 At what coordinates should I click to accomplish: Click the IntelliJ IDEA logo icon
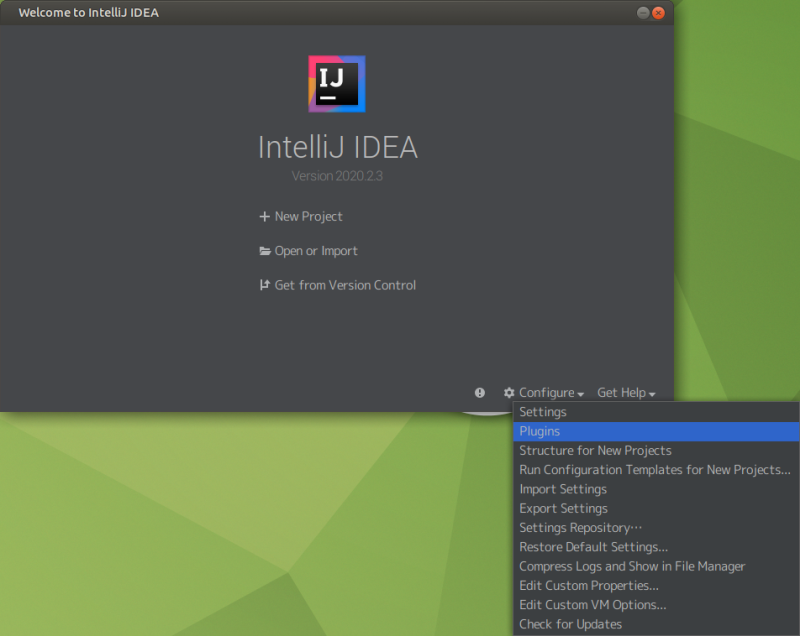[x=337, y=84]
